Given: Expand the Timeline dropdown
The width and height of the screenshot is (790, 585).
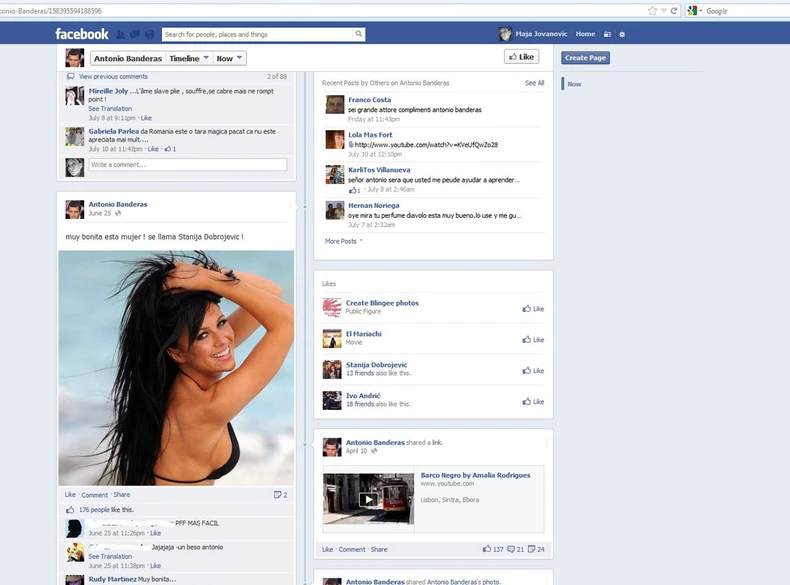Looking at the screenshot, I should coord(189,58).
